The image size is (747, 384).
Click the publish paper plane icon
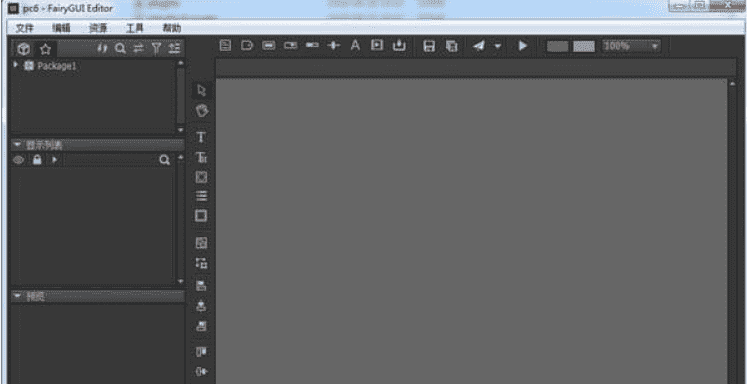point(479,46)
